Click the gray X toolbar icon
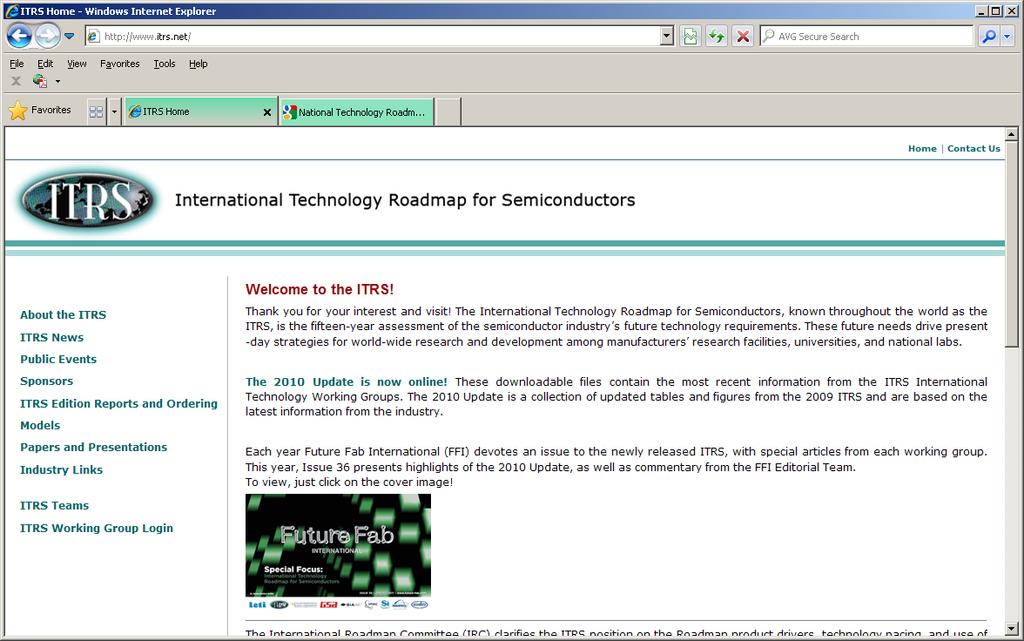 [x=16, y=81]
